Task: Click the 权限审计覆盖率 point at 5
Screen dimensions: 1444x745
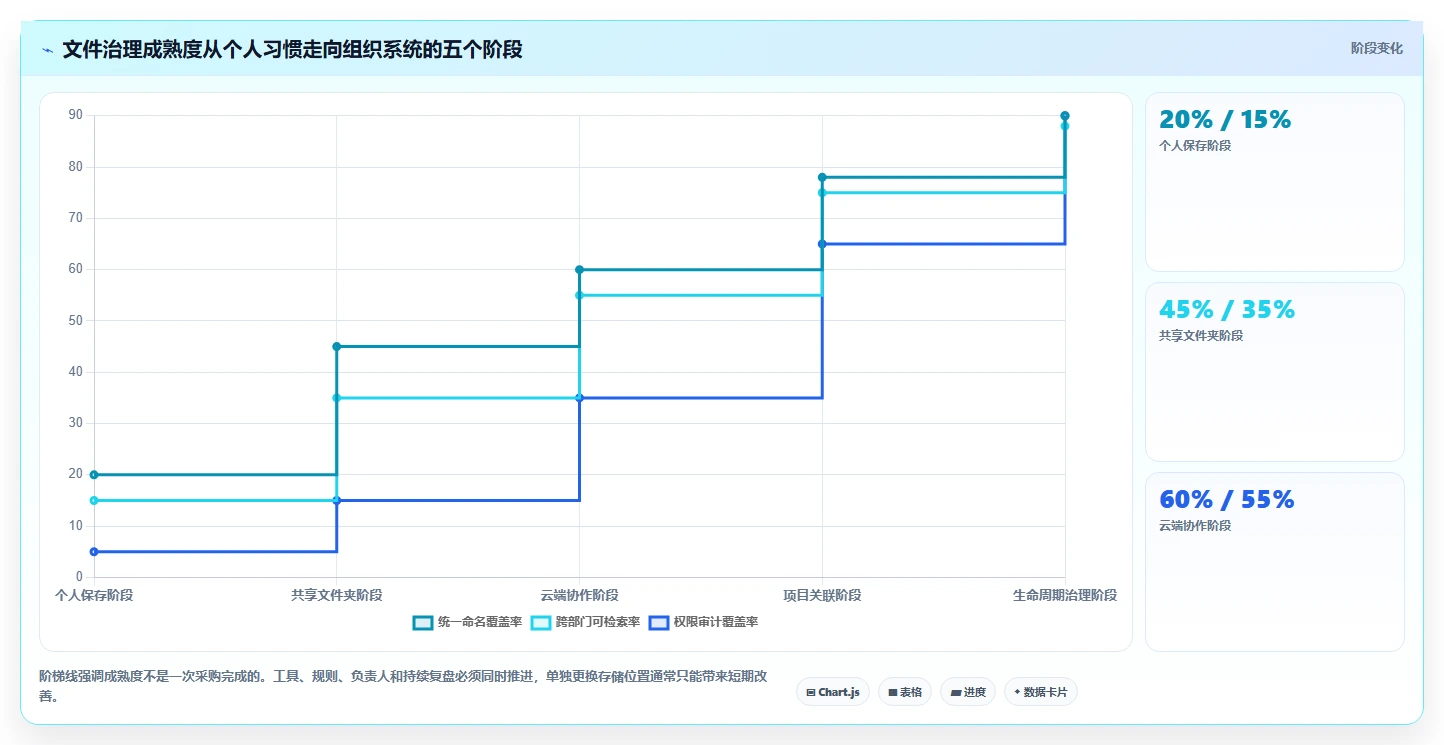Action: tap(94, 552)
